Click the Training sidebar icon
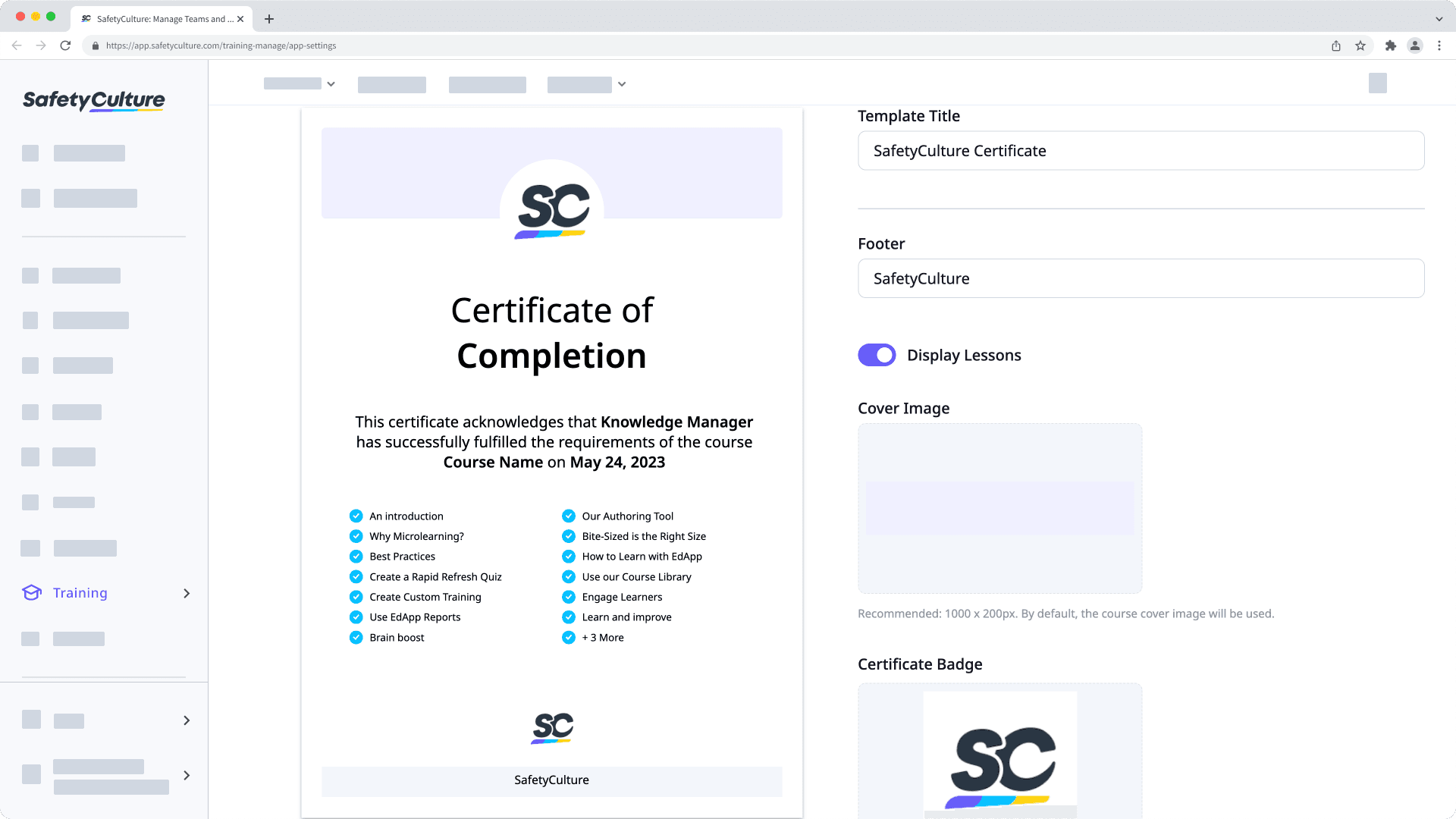The width and height of the screenshot is (1456, 819). (x=32, y=592)
